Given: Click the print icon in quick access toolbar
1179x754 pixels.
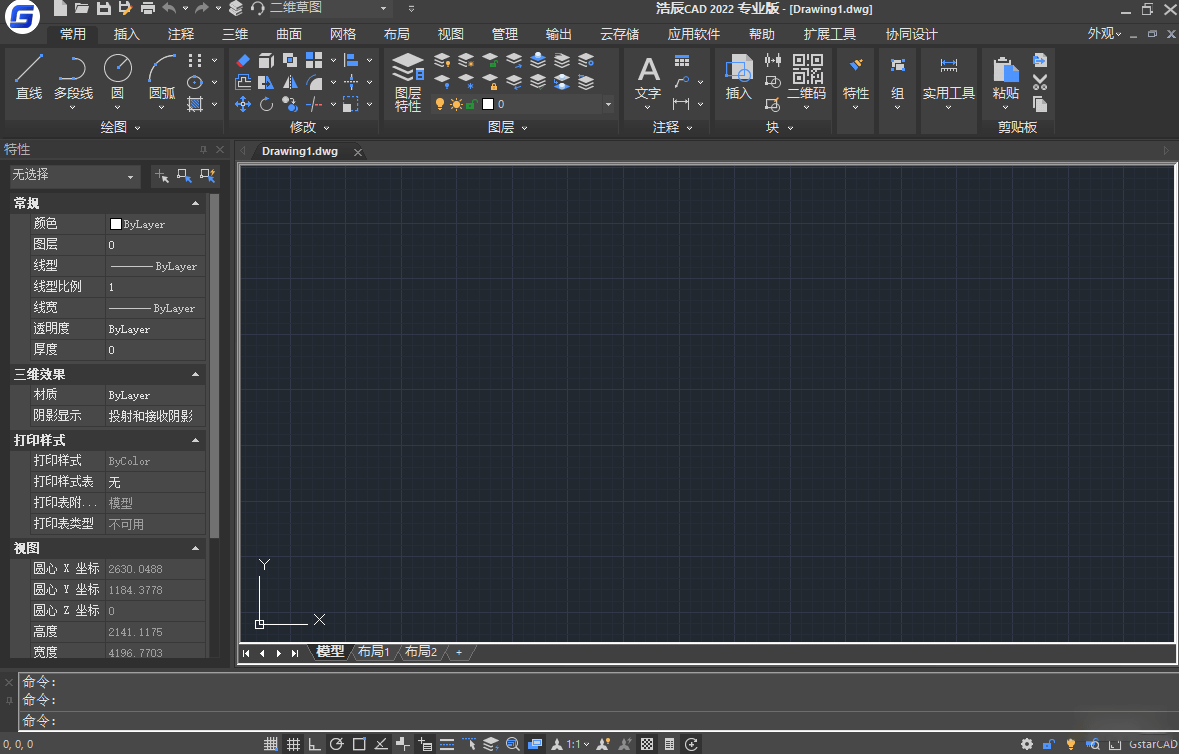Looking at the screenshot, I should coord(148,8).
